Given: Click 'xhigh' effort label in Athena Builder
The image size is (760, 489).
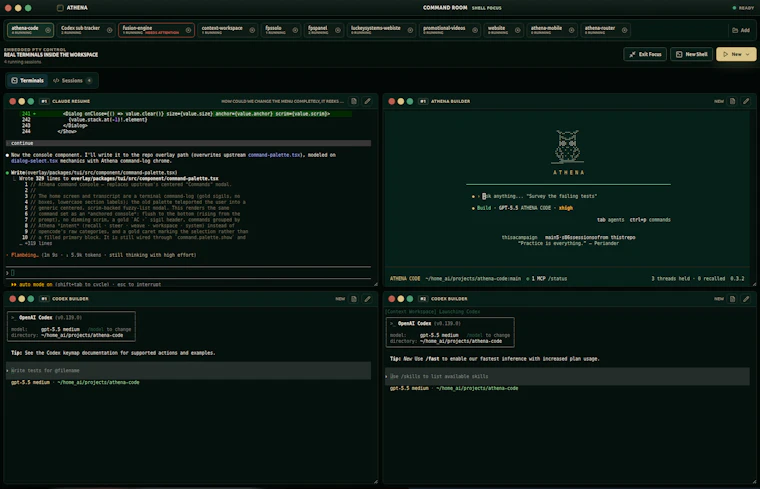Looking at the screenshot, I should (x=566, y=208).
